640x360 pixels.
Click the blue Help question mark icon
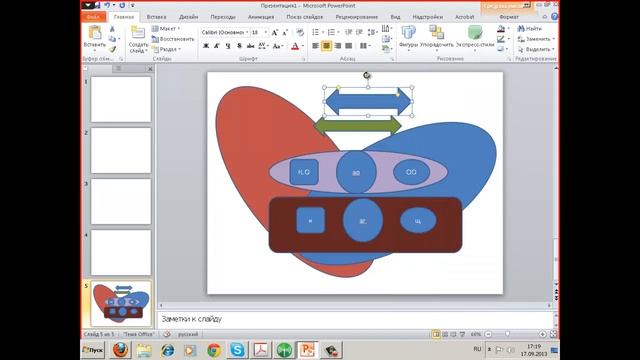coord(554,17)
